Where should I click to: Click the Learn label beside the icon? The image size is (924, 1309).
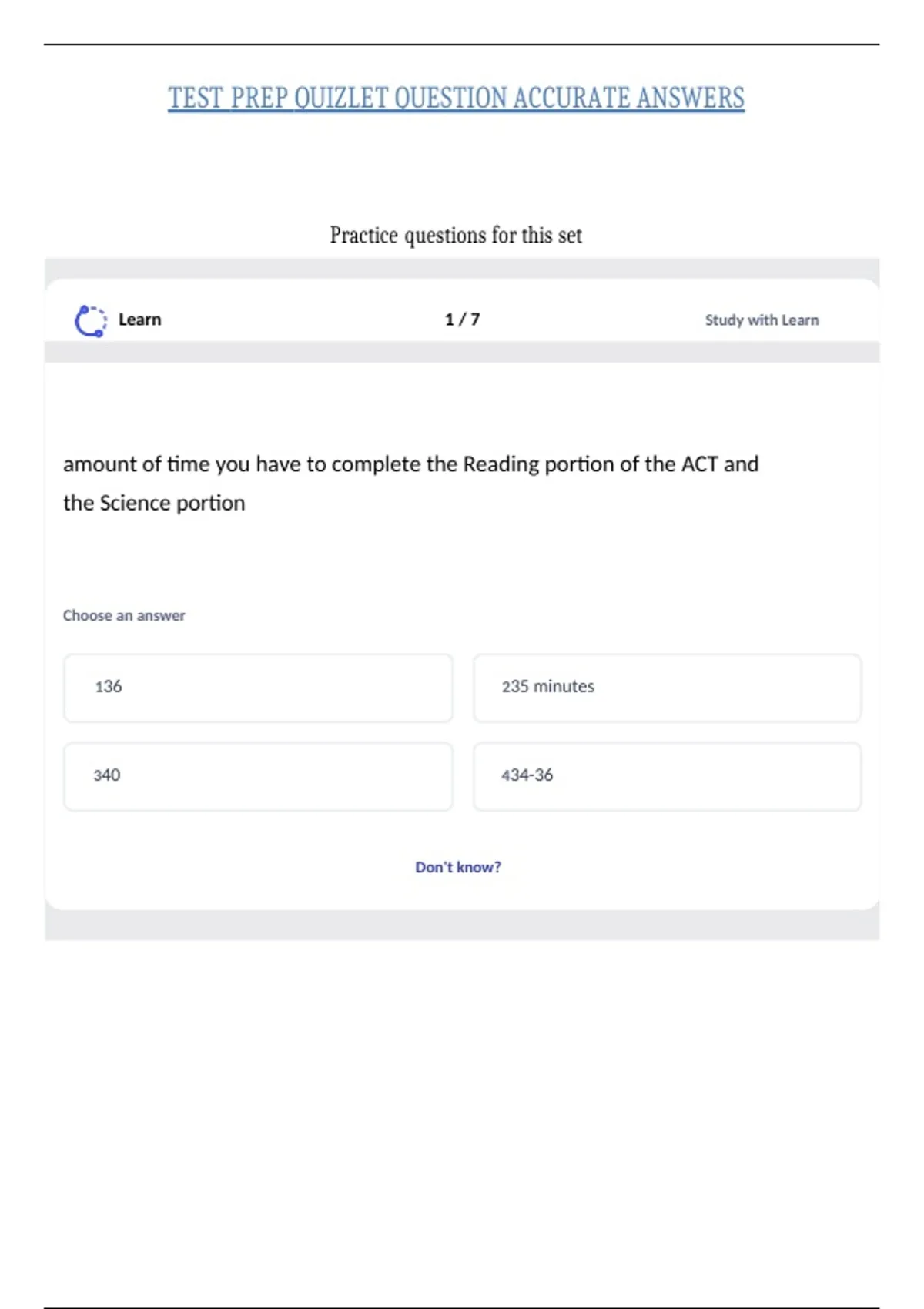[139, 320]
